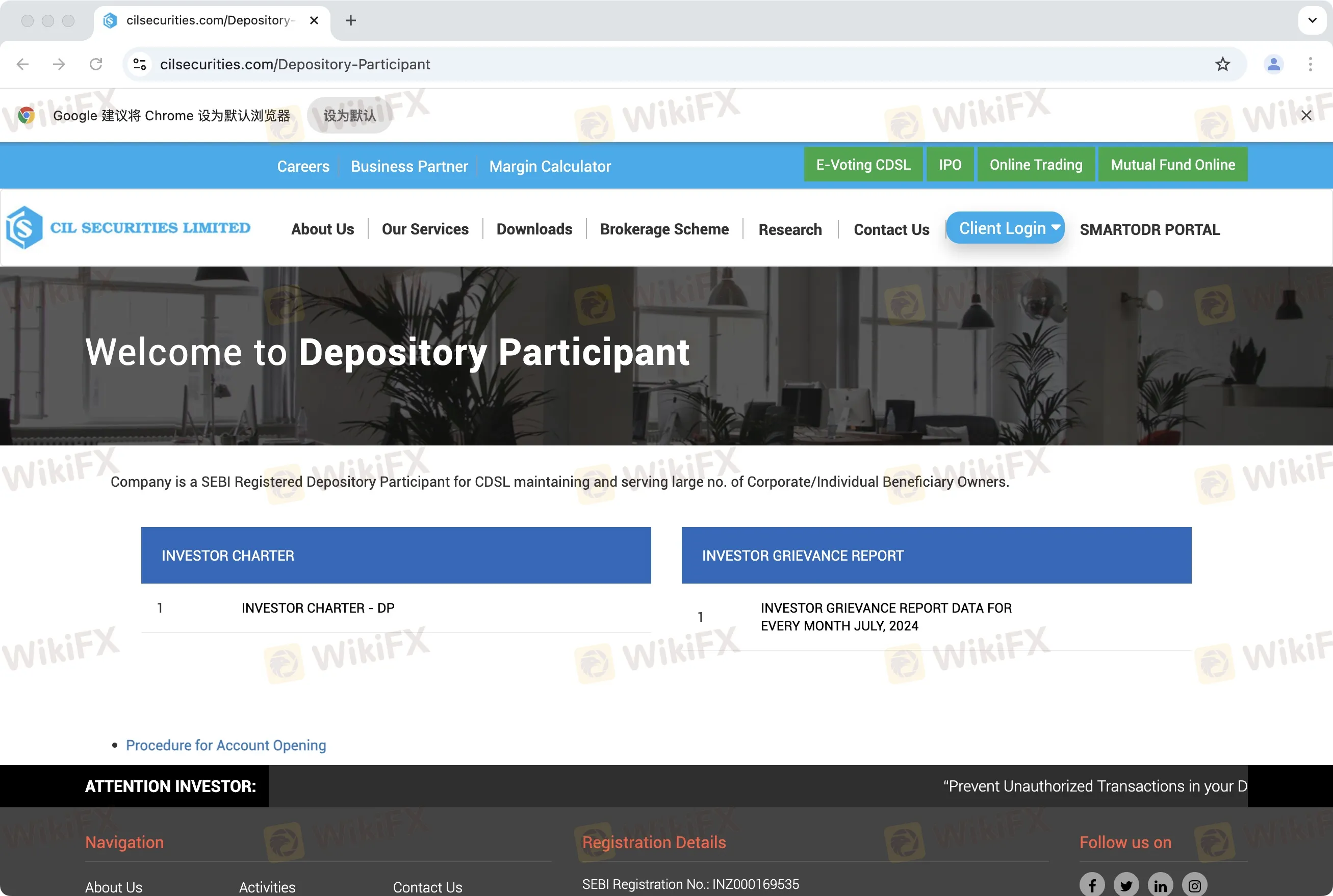Open Facebook social media icon
Image resolution: width=1333 pixels, height=896 pixels.
(x=1093, y=885)
